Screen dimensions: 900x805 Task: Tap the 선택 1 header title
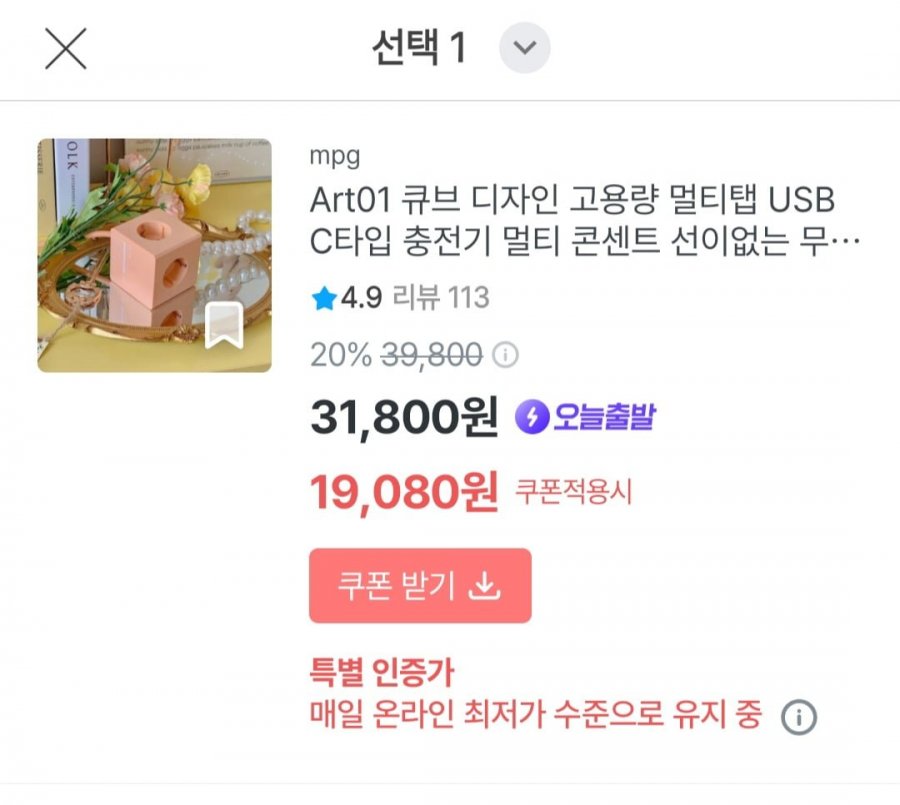click(419, 48)
